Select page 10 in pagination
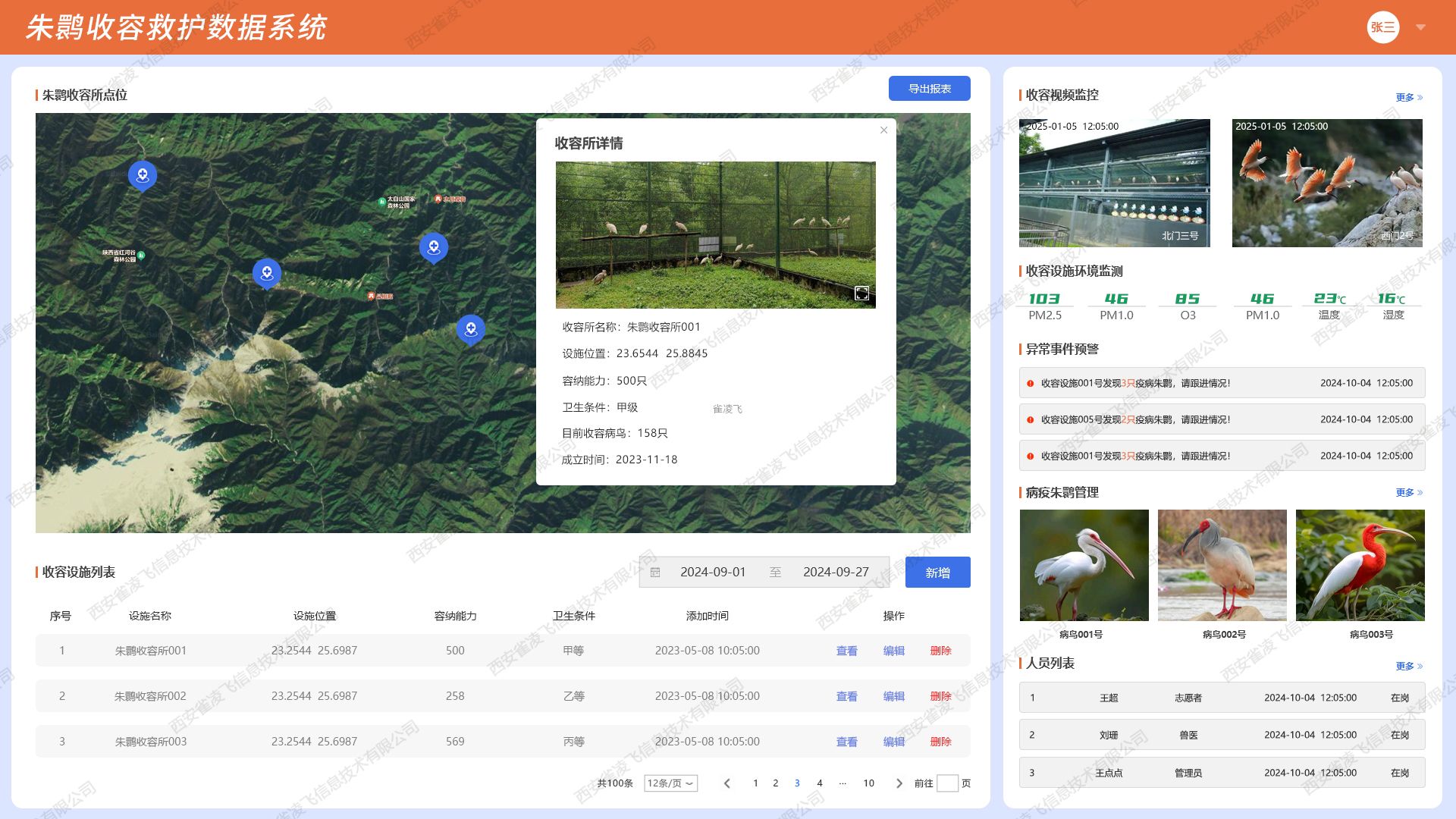The image size is (1456, 819). click(868, 783)
